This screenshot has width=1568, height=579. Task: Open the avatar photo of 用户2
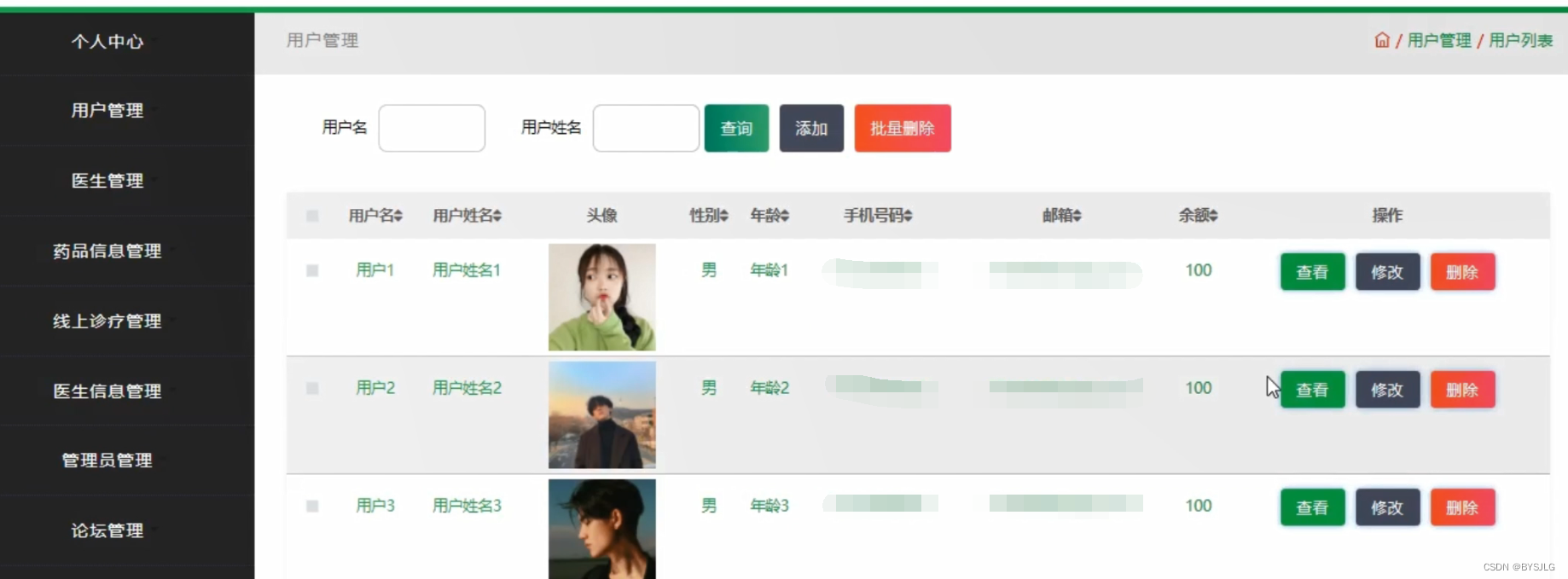pos(602,414)
